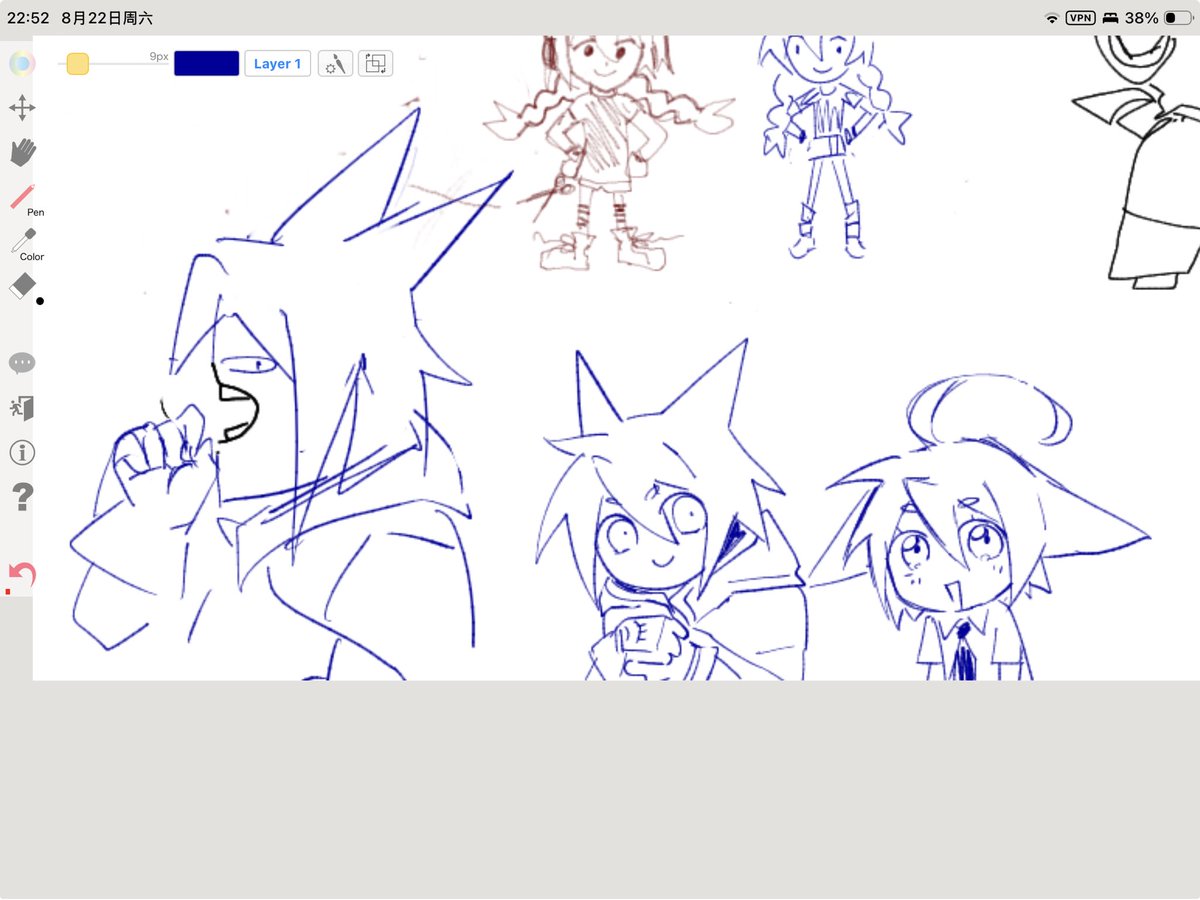This screenshot has width=1200, height=900.
Task: Select the Eraser tool
Action: [x=22, y=286]
